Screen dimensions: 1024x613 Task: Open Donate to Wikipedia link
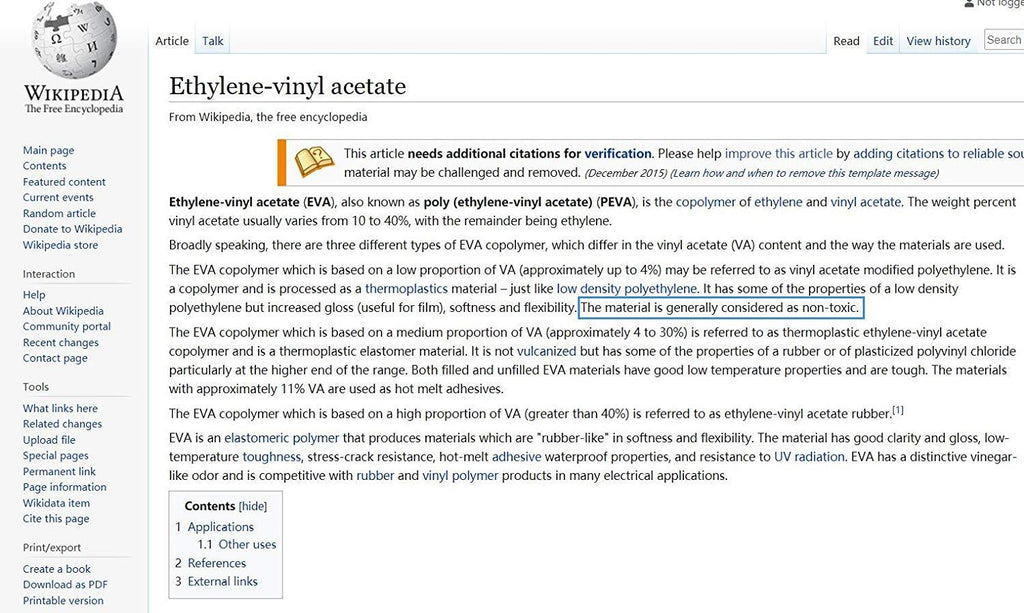click(72, 229)
